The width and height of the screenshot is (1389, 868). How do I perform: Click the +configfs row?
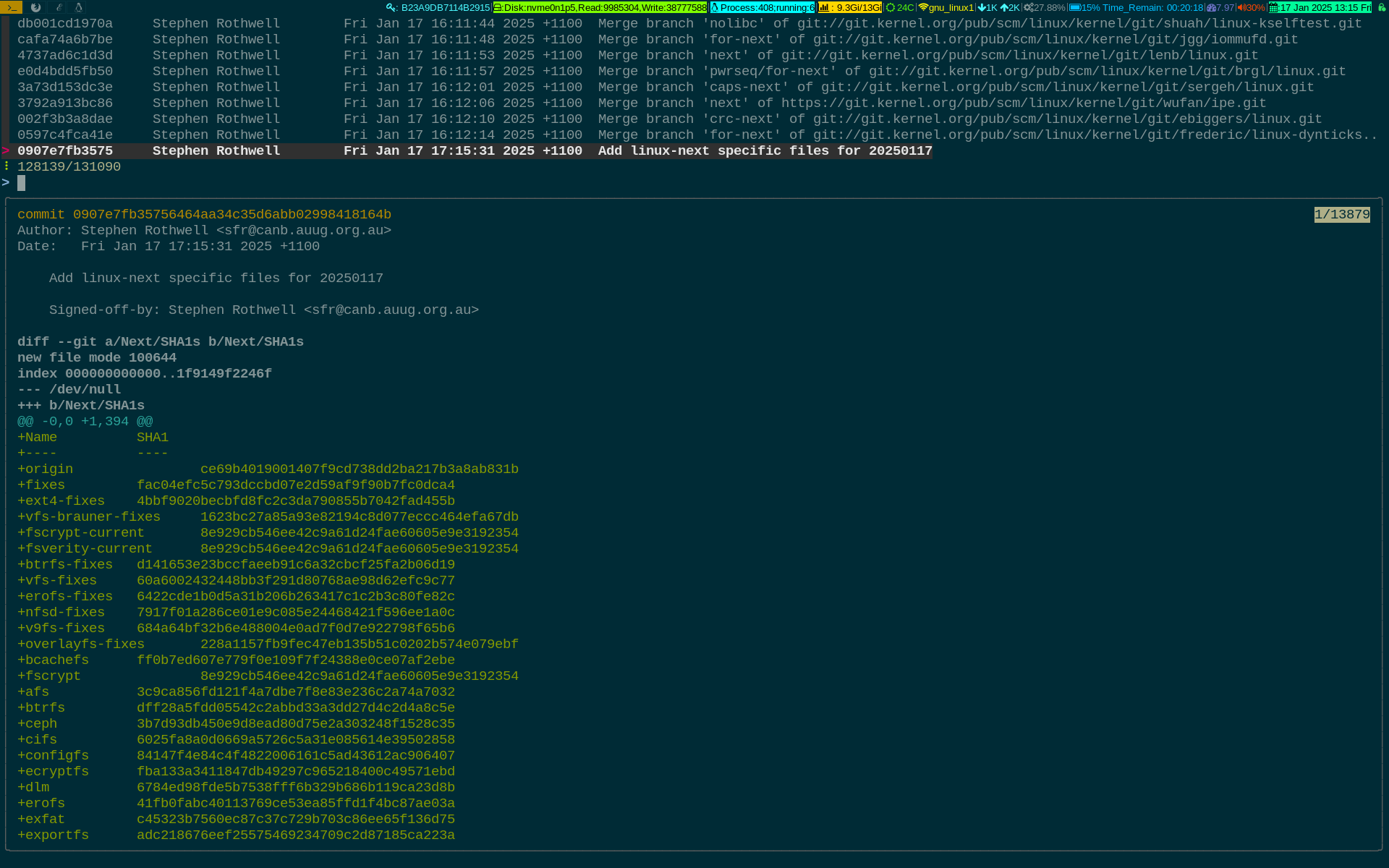point(236,755)
